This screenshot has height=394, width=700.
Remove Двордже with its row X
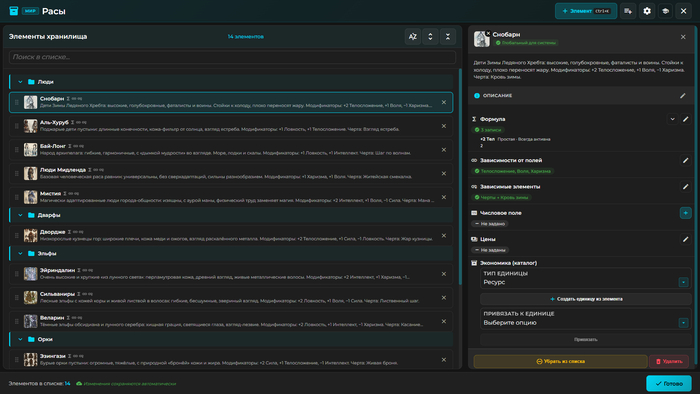[x=444, y=235]
